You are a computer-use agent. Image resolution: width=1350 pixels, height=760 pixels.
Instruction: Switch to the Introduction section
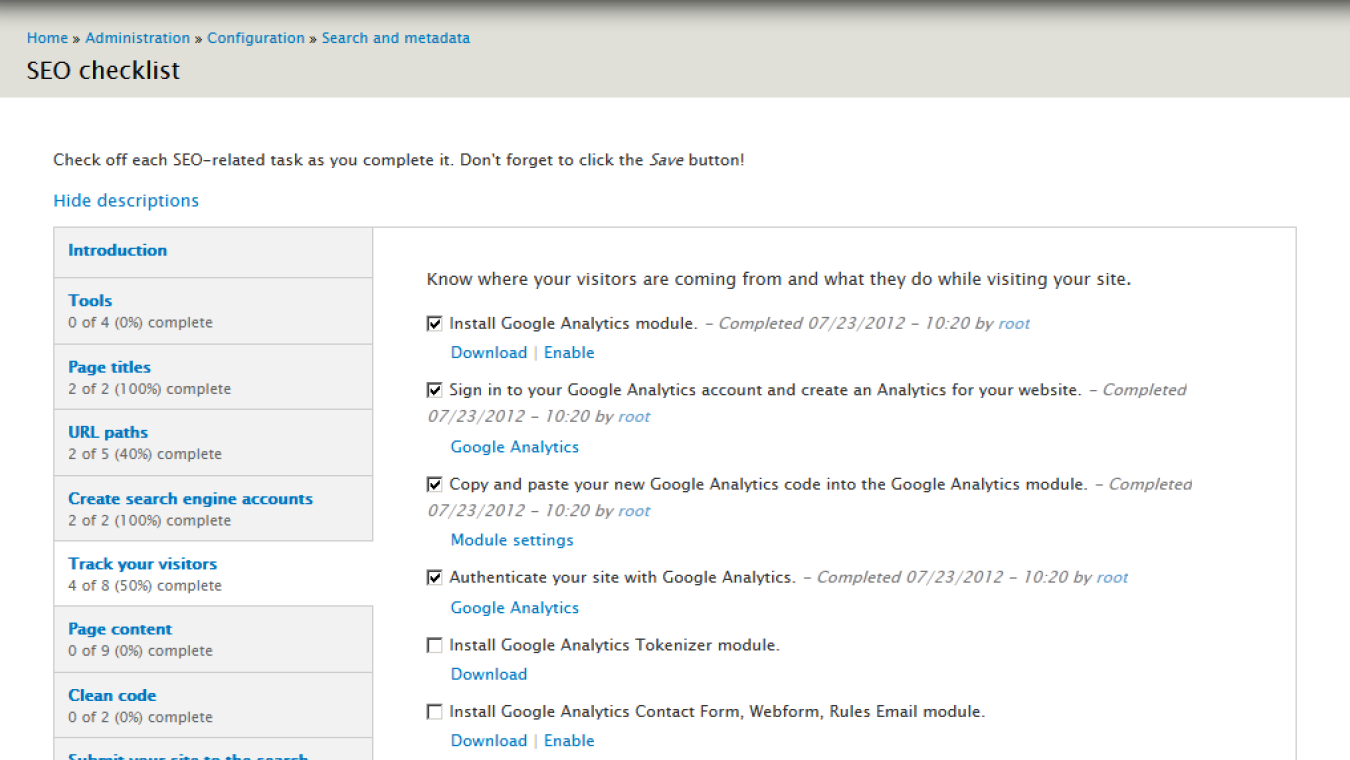click(x=117, y=250)
